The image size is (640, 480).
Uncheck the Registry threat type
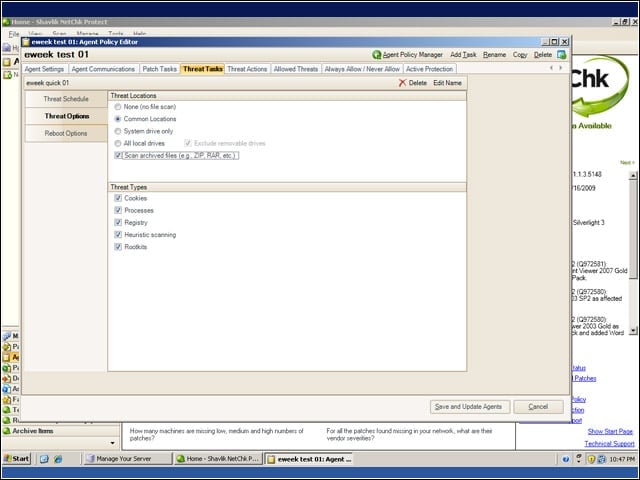coord(118,222)
